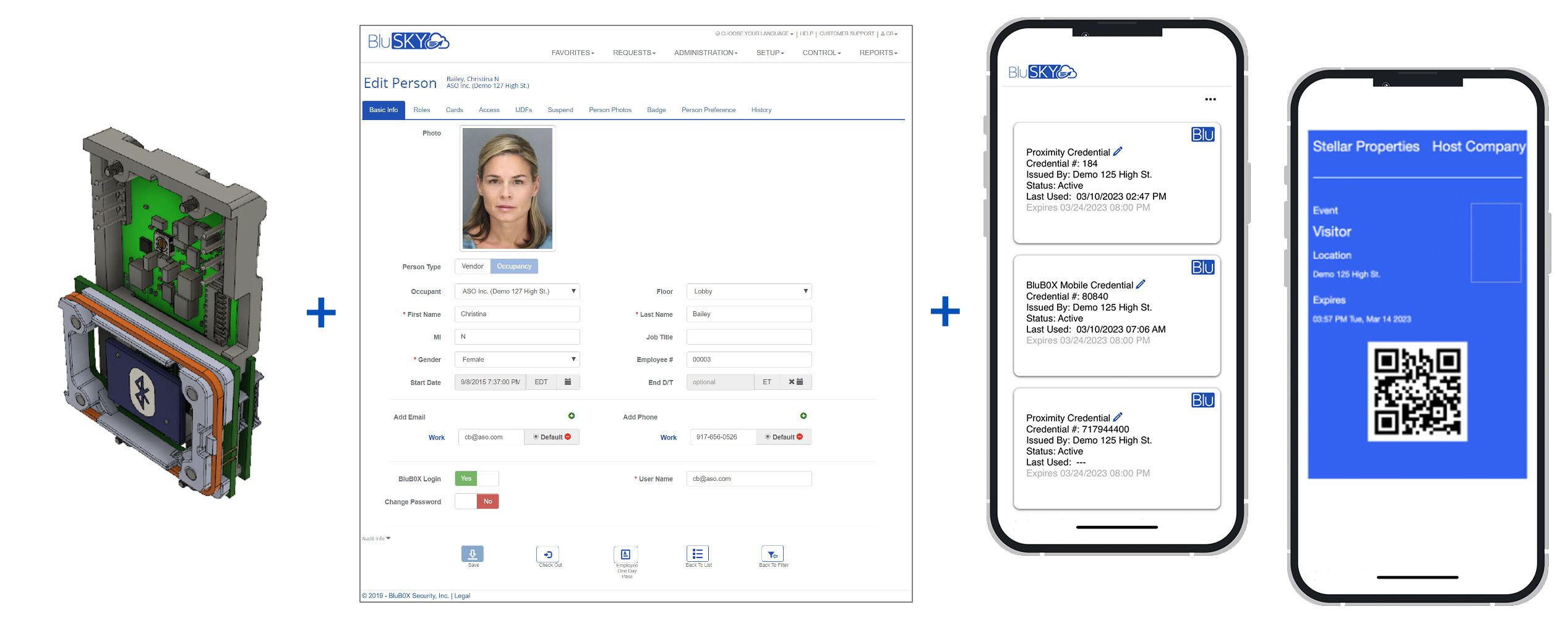
Task: Open the Gender dropdown
Action: point(516,360)
